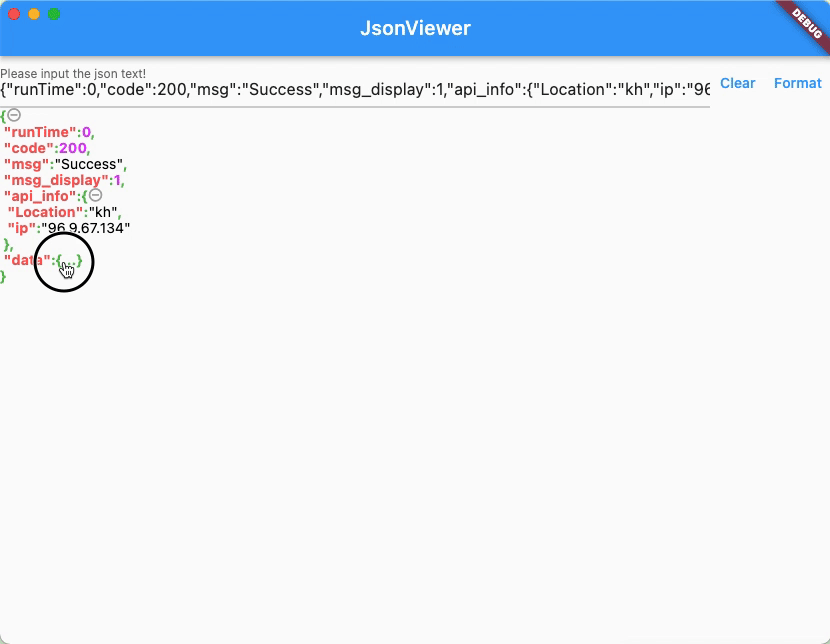This screenshot has width=830, height=644.
Task: Click the "96.9.67.134" IP value
Action: tap(86, 228)
